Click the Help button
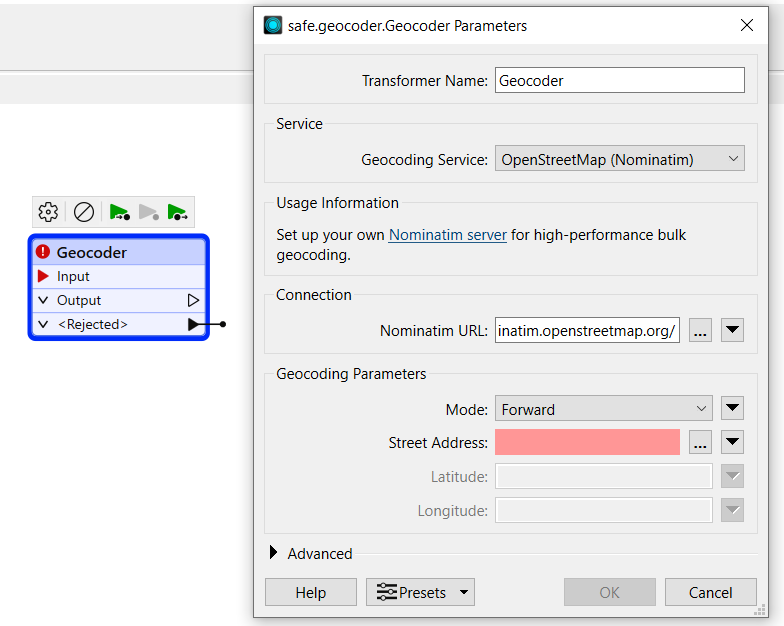Screen dimensions: 784x626 (310, 592)
